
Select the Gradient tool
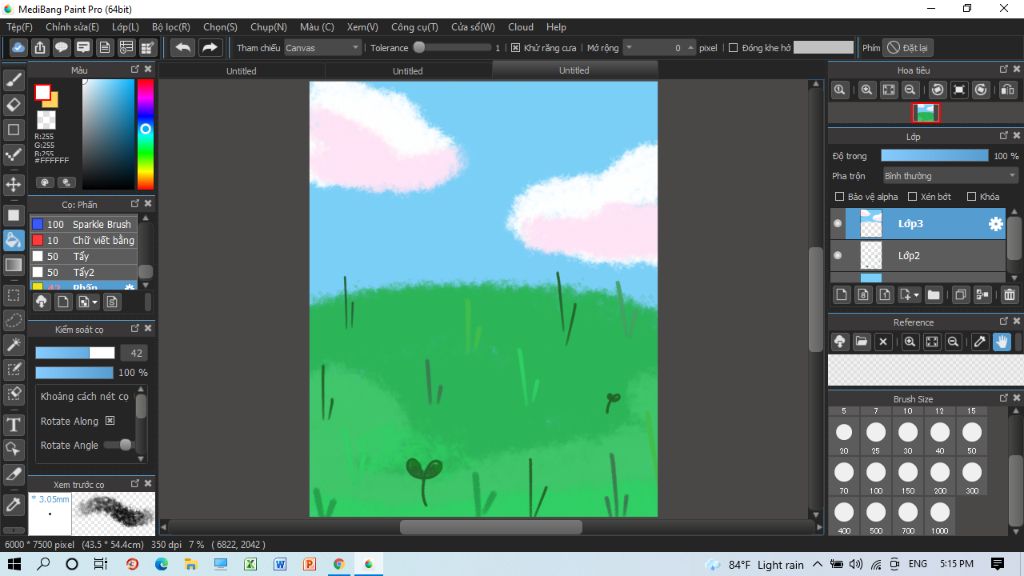[14, 264]
